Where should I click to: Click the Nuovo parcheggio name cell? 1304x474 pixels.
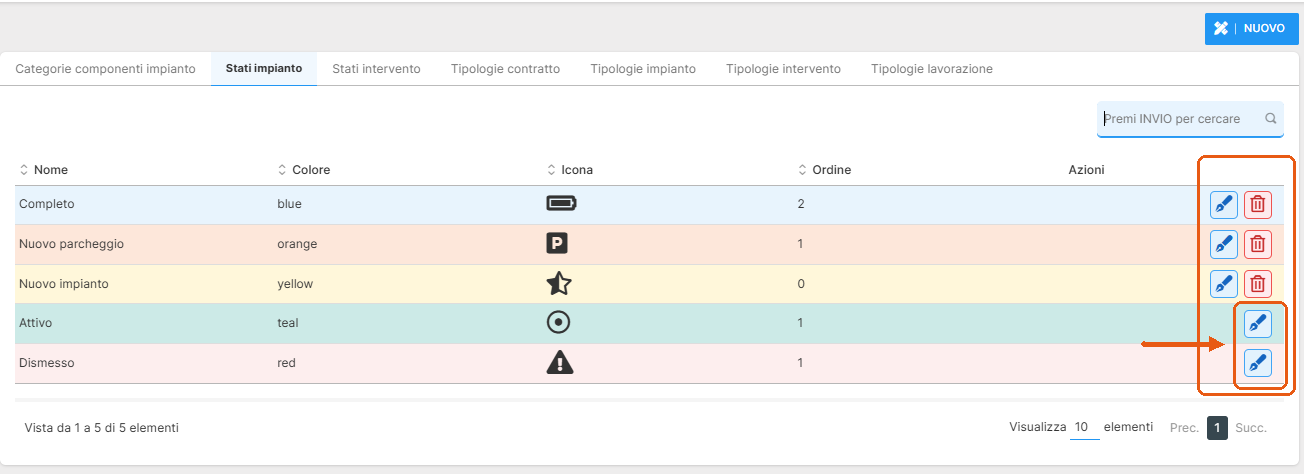(71, 244)
